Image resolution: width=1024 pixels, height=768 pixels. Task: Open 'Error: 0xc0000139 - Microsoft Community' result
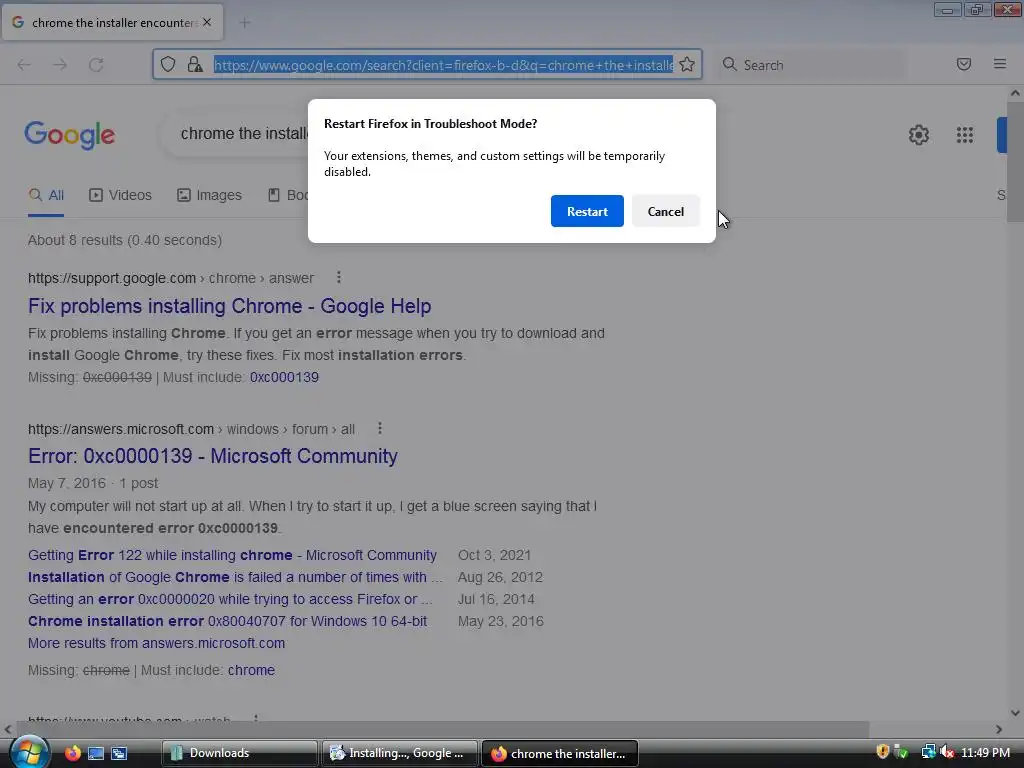pos(212,456)
